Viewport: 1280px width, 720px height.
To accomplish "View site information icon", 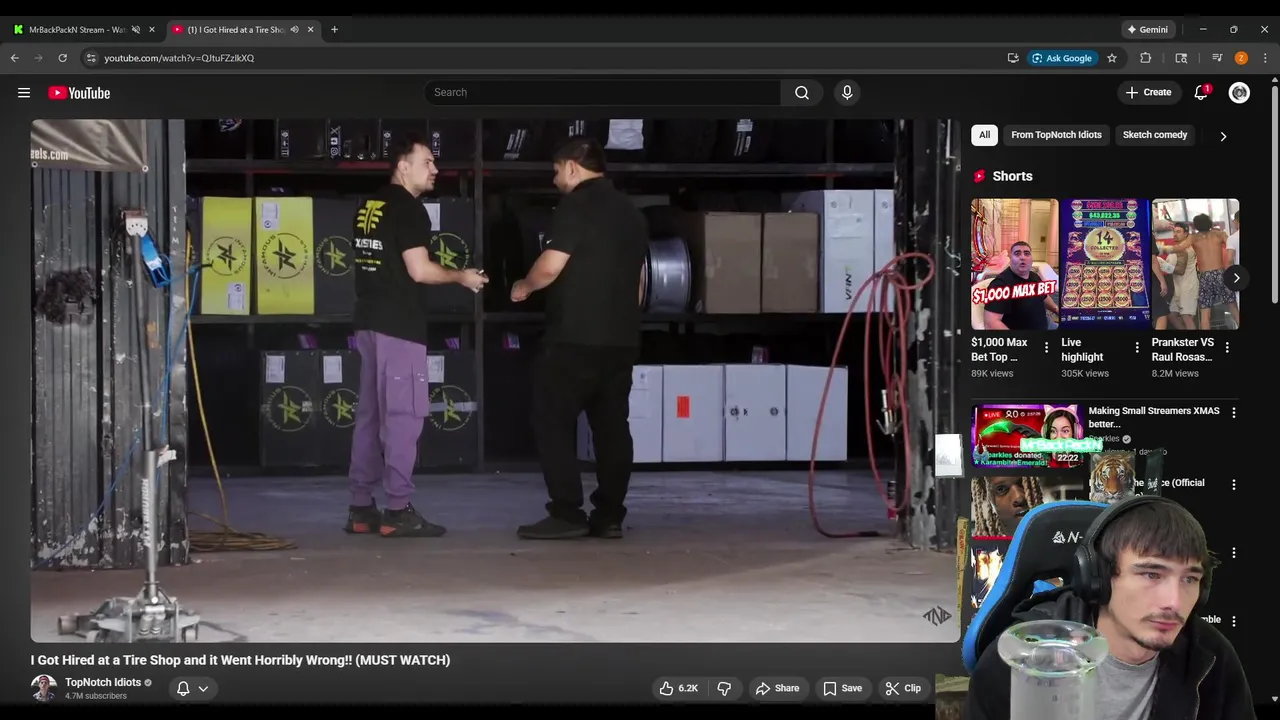I will tap(91, 58).
